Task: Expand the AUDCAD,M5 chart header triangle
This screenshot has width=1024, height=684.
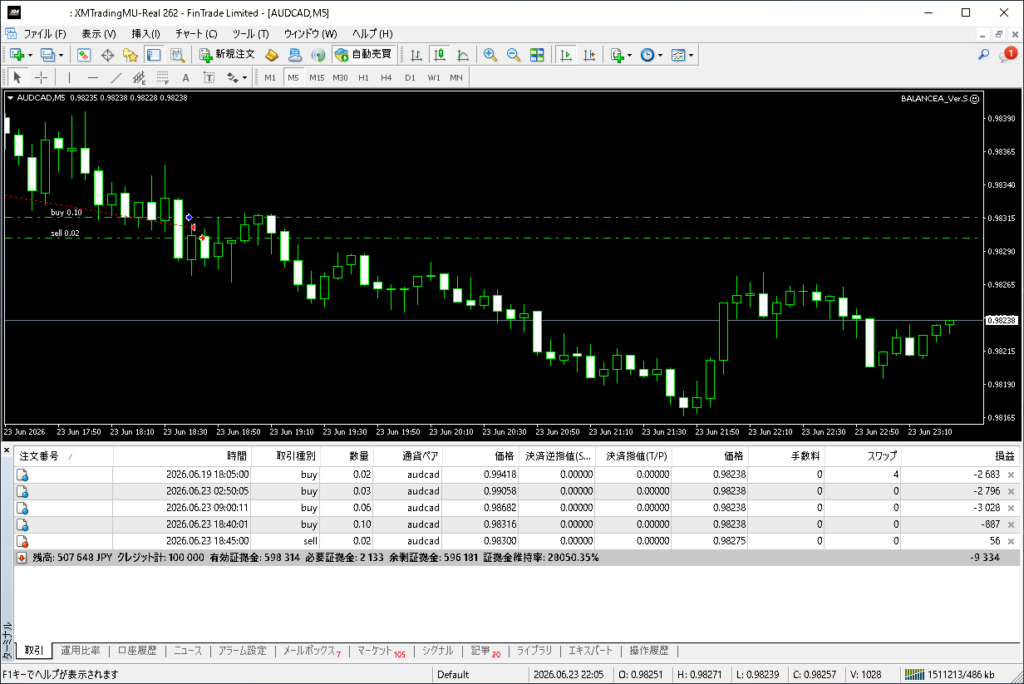Action: tap(10, 98)
